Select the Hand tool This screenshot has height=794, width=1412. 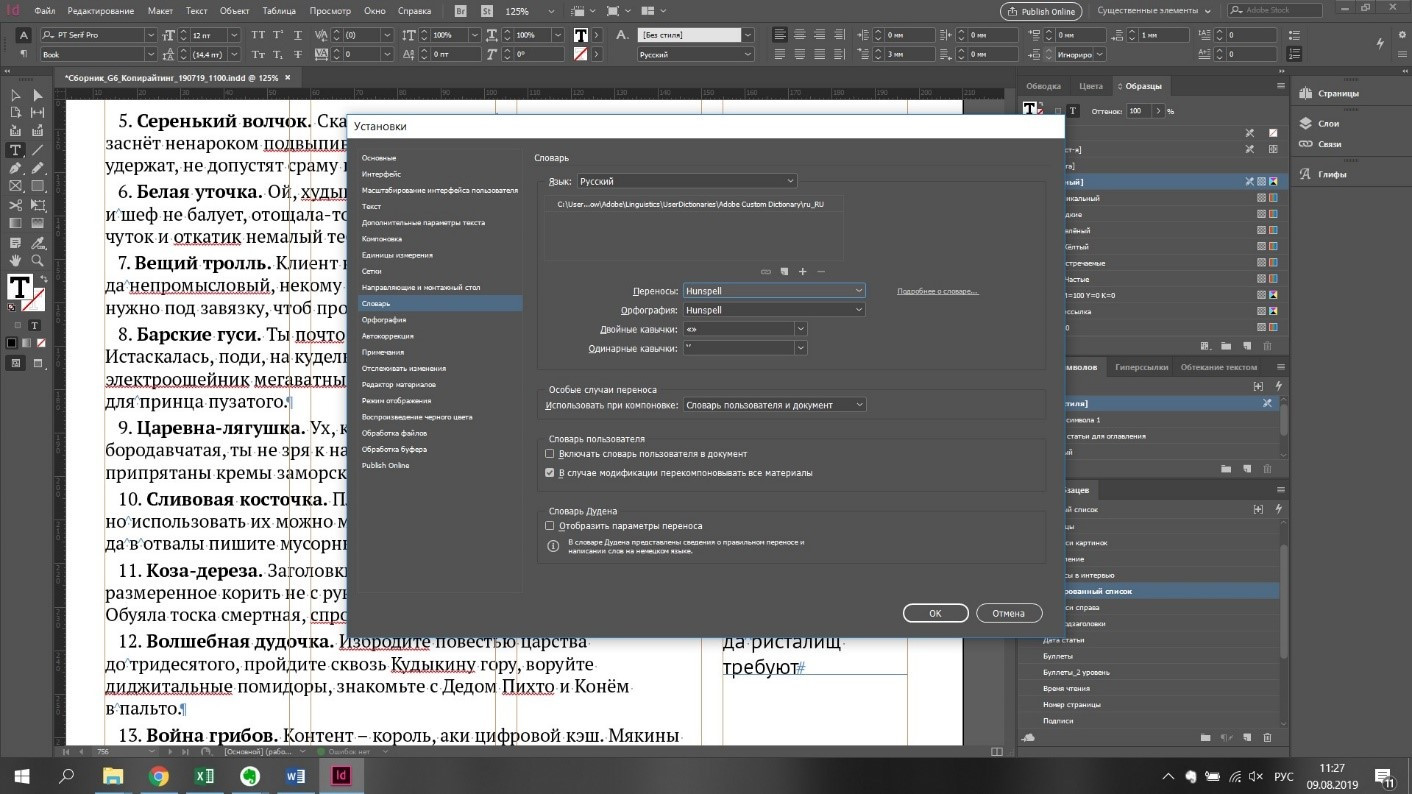[x=15, y=260]
